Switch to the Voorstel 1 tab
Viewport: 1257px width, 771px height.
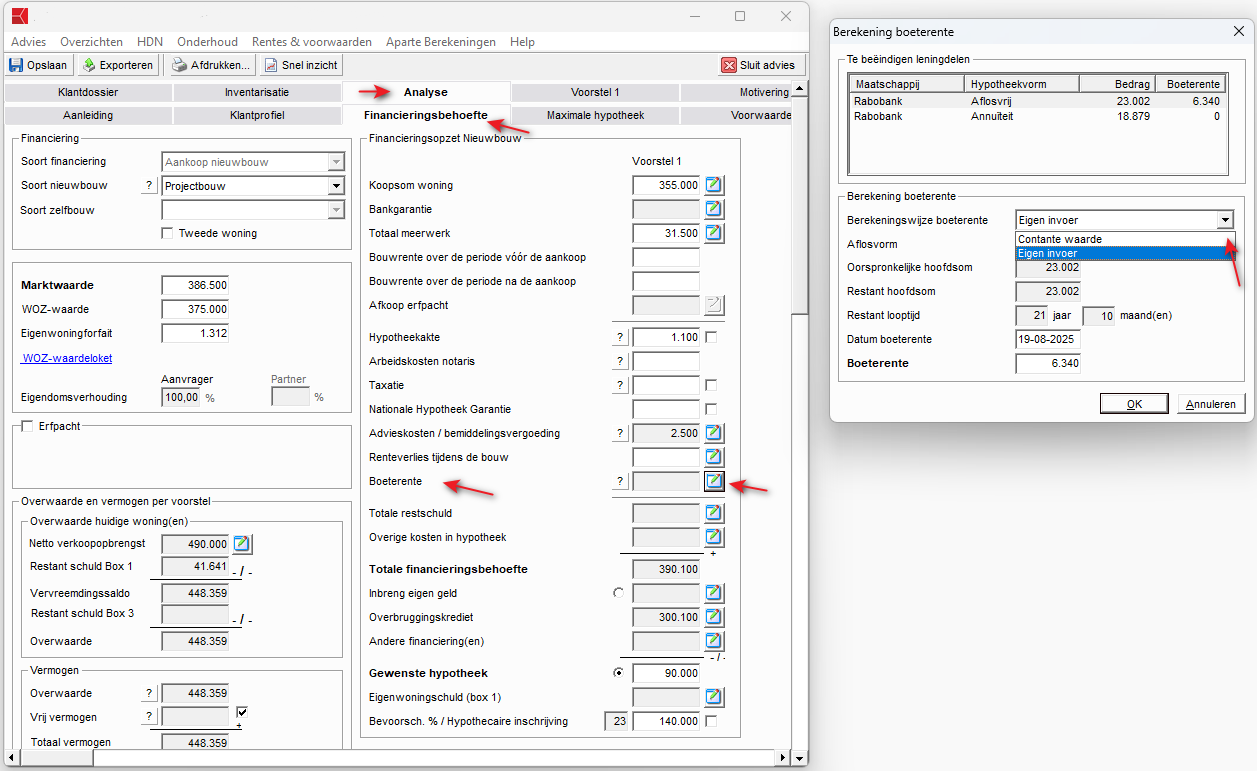pyautogui.click(x=595, y=92)
